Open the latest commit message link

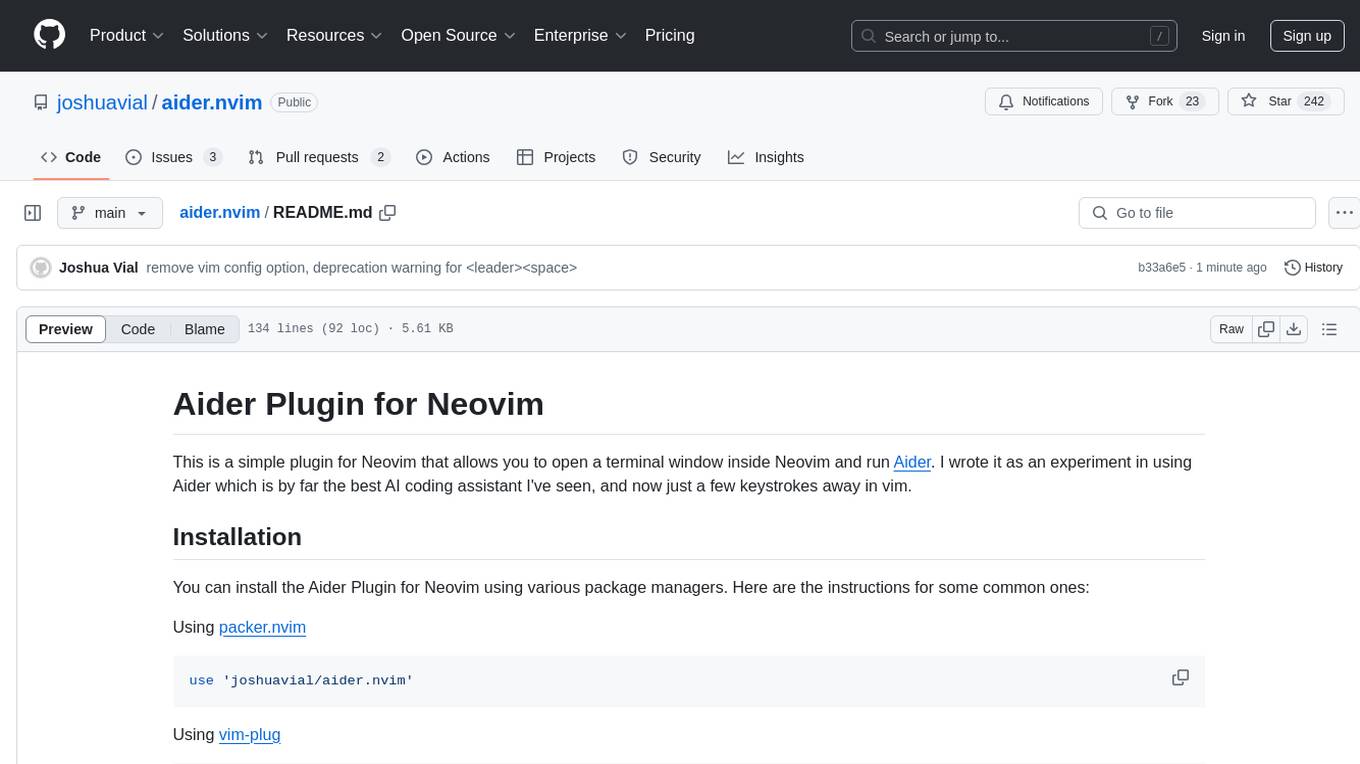pos(361,268)
